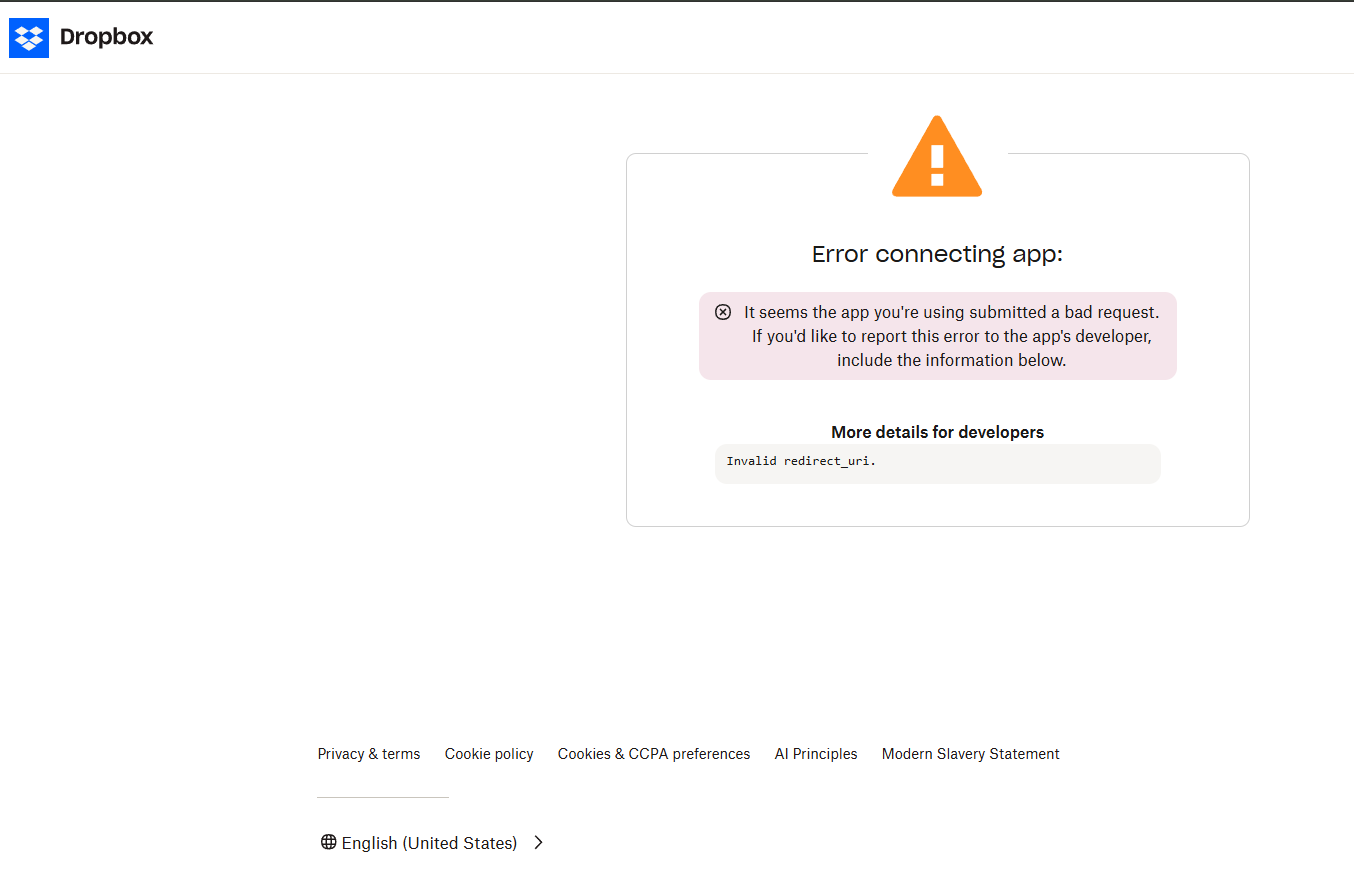This screenshot has height=882, width=1354.
Task: Open the Cookie policy link
Action: point(489,754)
